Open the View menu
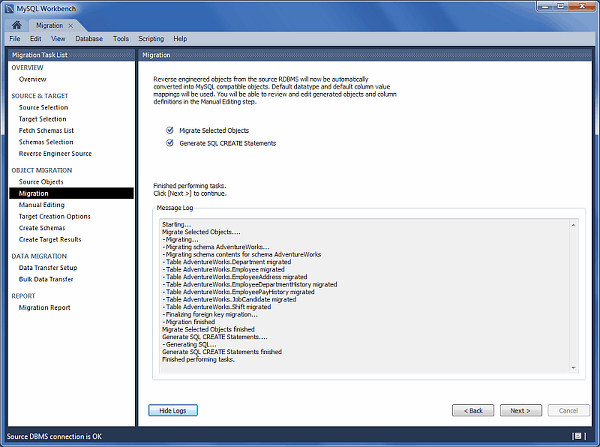This screenshot has width=600, height=447. coord(58,39)
